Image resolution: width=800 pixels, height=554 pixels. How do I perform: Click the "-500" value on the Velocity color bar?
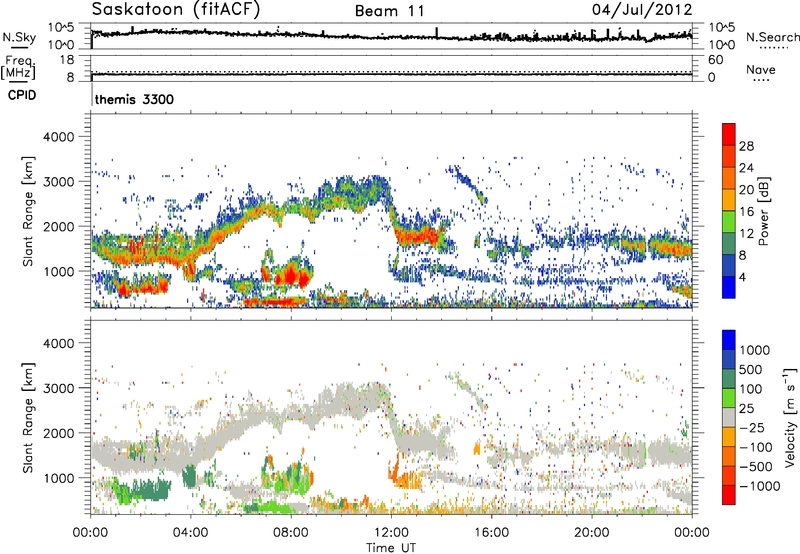(756, 467)
